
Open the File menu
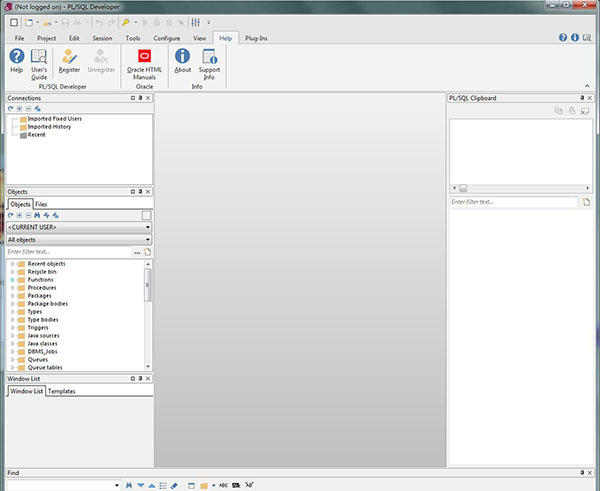pyautogui.click(x=19, y=38)
